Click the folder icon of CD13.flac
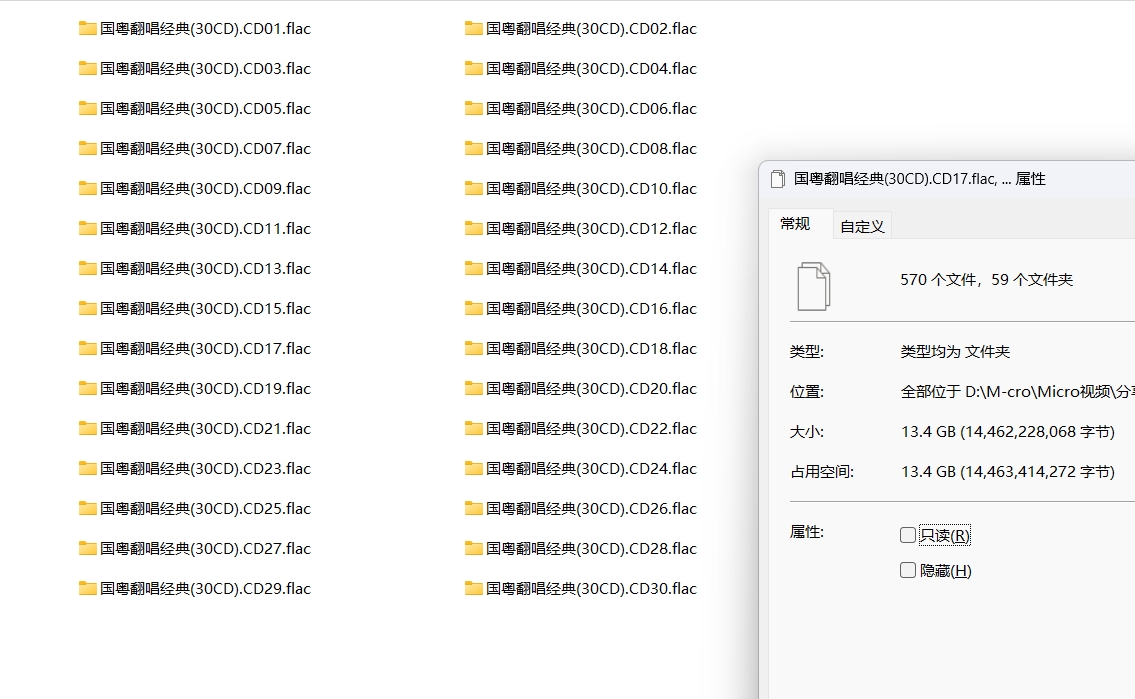 point(88,268)
